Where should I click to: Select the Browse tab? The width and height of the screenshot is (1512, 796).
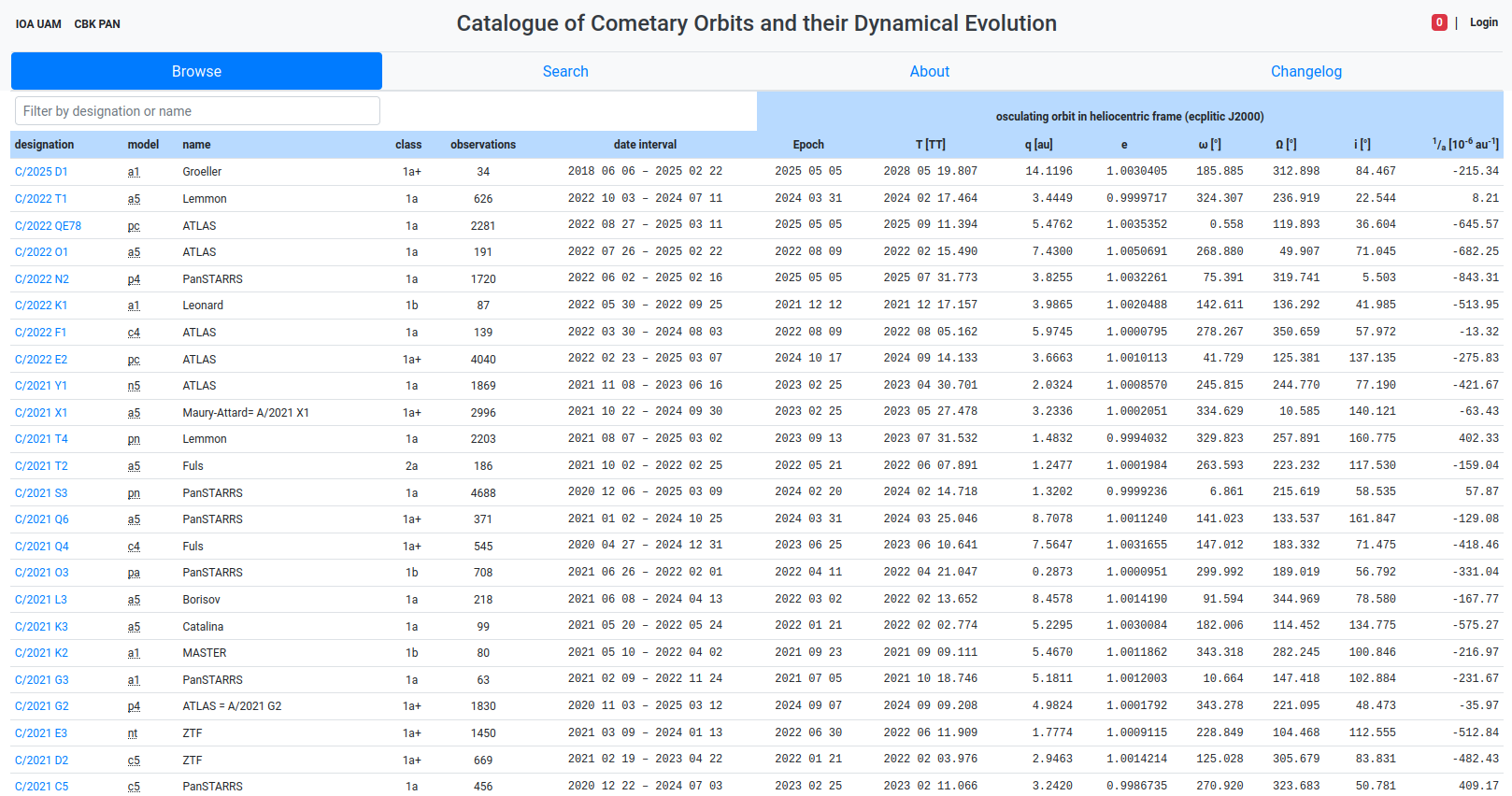pyautogui.click(x=196, y=71)
